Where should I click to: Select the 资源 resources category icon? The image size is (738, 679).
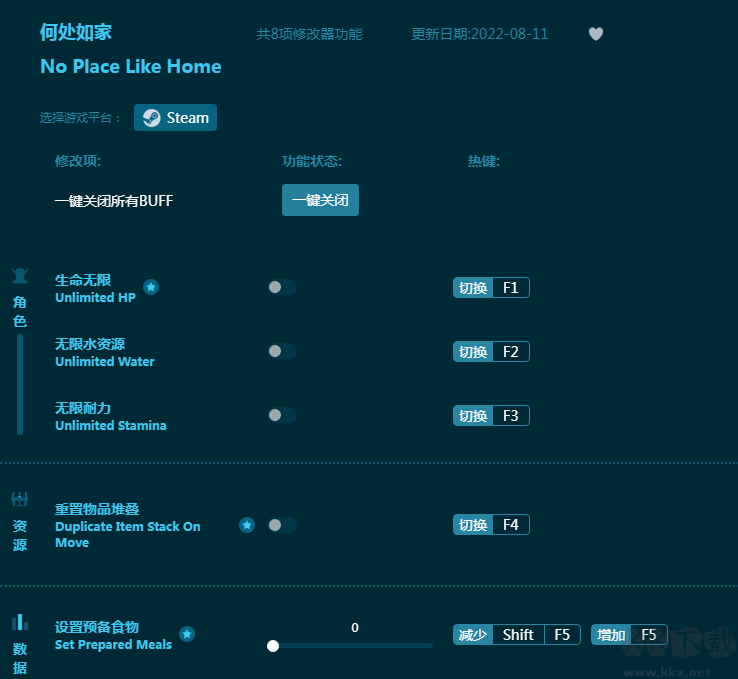(x=20, y=499)
